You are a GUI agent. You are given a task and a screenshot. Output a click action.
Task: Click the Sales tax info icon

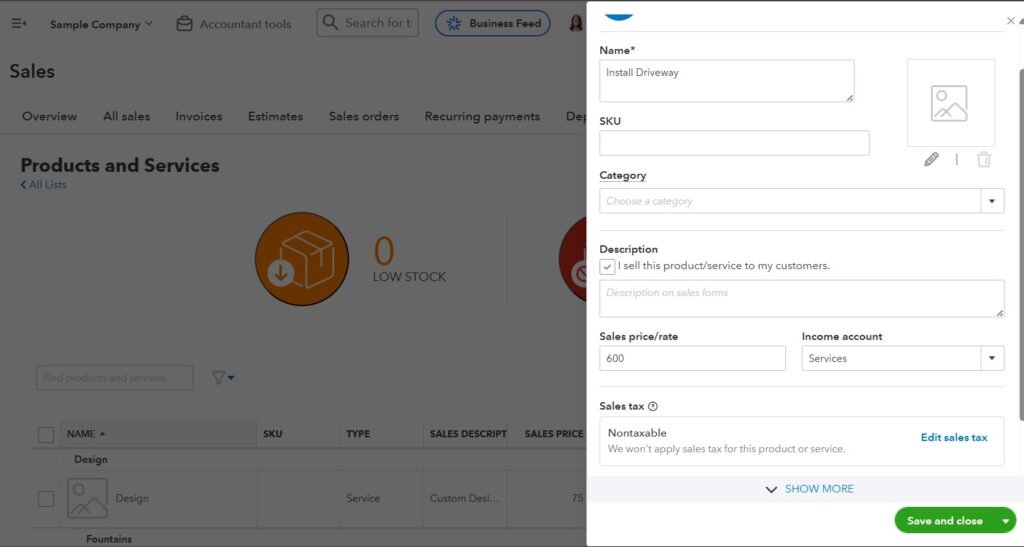(653, 407)
